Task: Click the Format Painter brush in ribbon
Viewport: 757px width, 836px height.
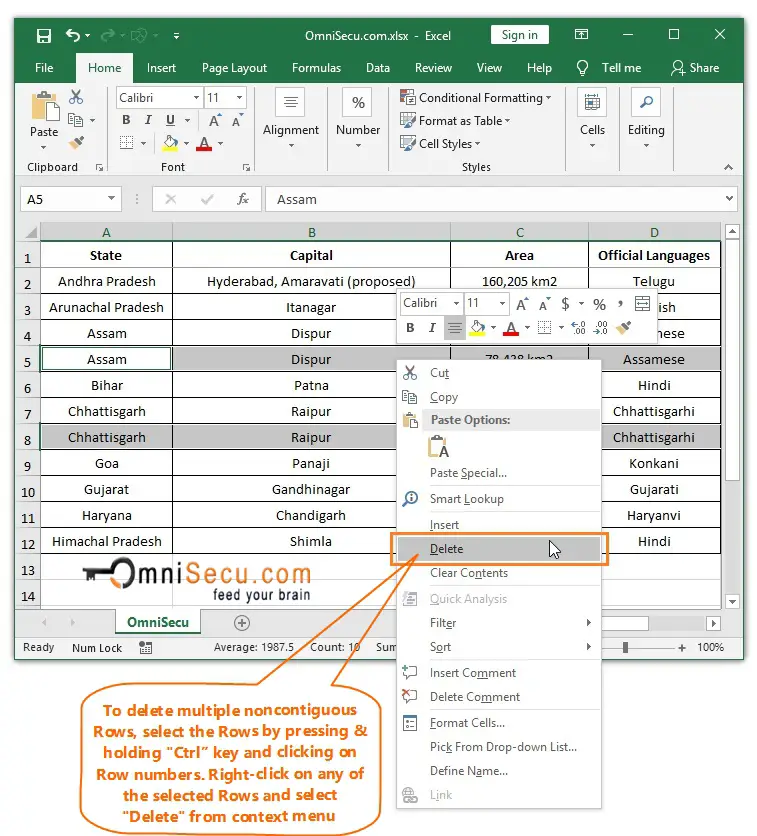Action: [x=77, y=142]
